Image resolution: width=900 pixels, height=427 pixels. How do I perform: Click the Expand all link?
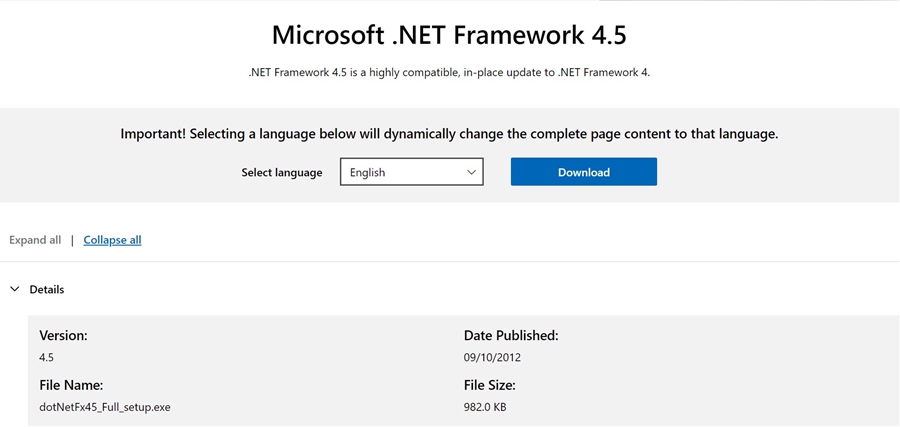(35, 240)
